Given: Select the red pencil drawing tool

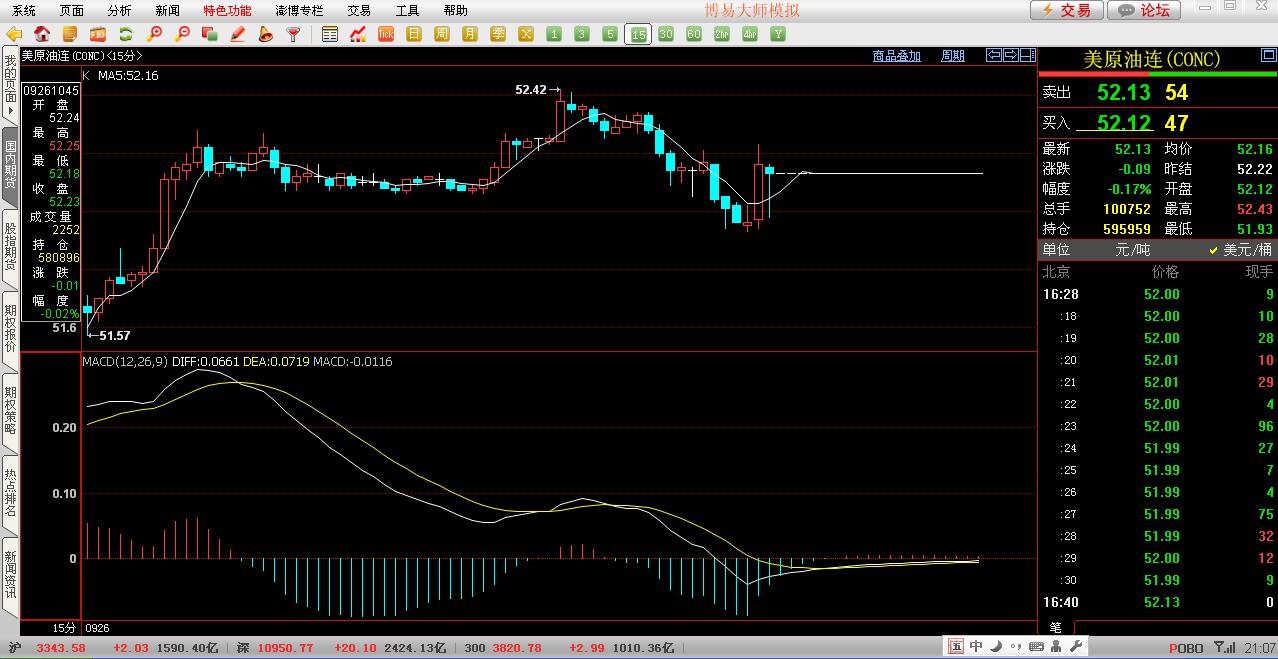Looking at the screenshot, I should 238,34.
